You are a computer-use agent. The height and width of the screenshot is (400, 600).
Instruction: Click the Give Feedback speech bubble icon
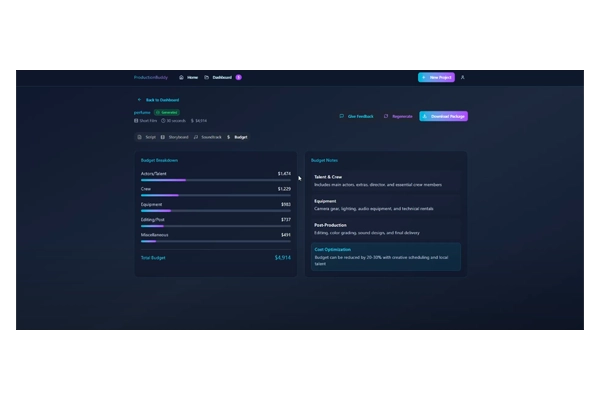click(x=342, y=116)
